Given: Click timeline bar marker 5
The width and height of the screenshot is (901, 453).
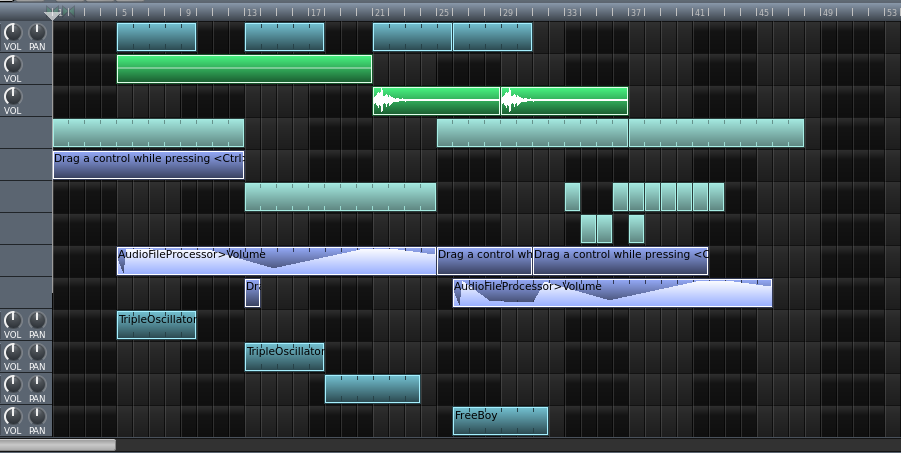Looking at the screenshot, I should 124,12.
